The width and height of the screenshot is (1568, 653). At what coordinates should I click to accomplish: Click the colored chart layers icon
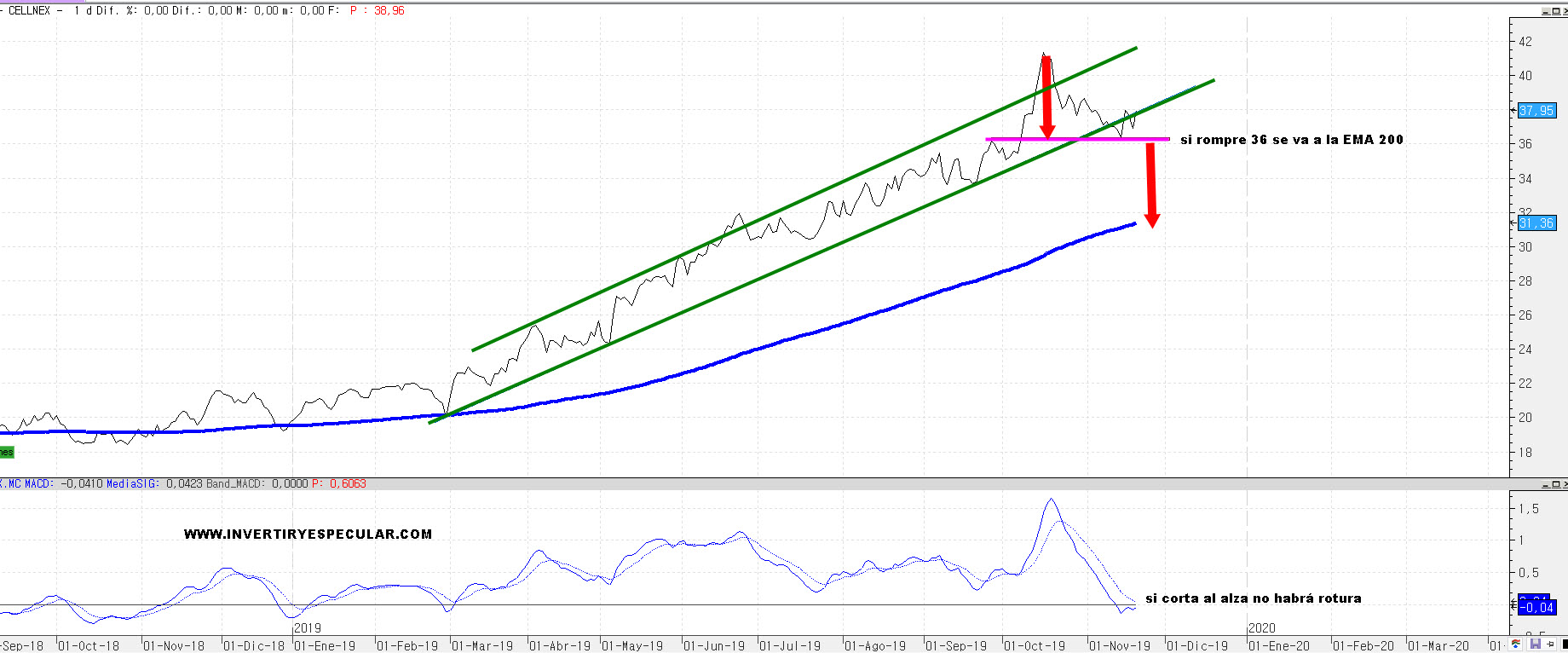(x=1516, y=644)
